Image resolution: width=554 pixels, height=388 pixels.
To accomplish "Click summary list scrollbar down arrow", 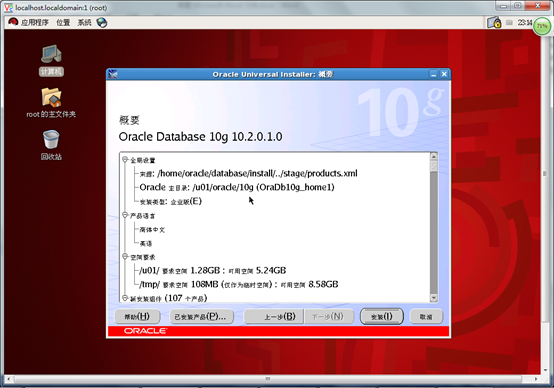I will click(434, 298).
